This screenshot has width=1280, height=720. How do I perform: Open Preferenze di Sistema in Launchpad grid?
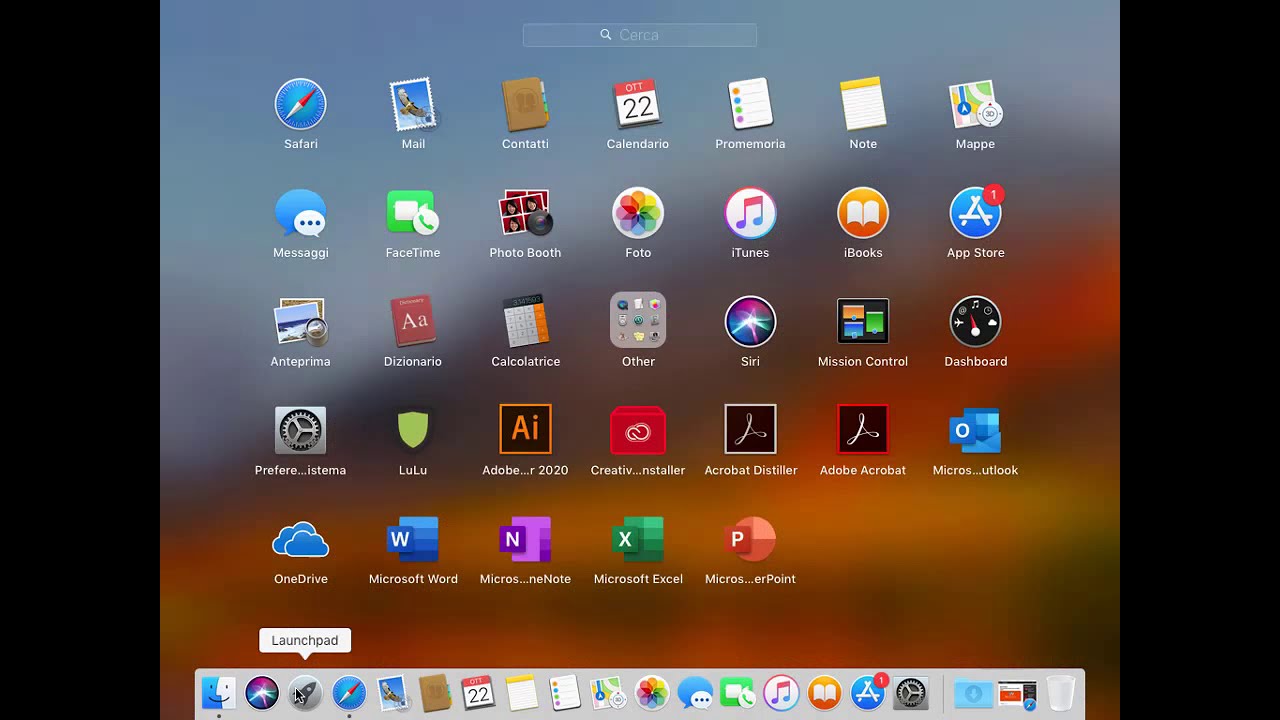300,431
